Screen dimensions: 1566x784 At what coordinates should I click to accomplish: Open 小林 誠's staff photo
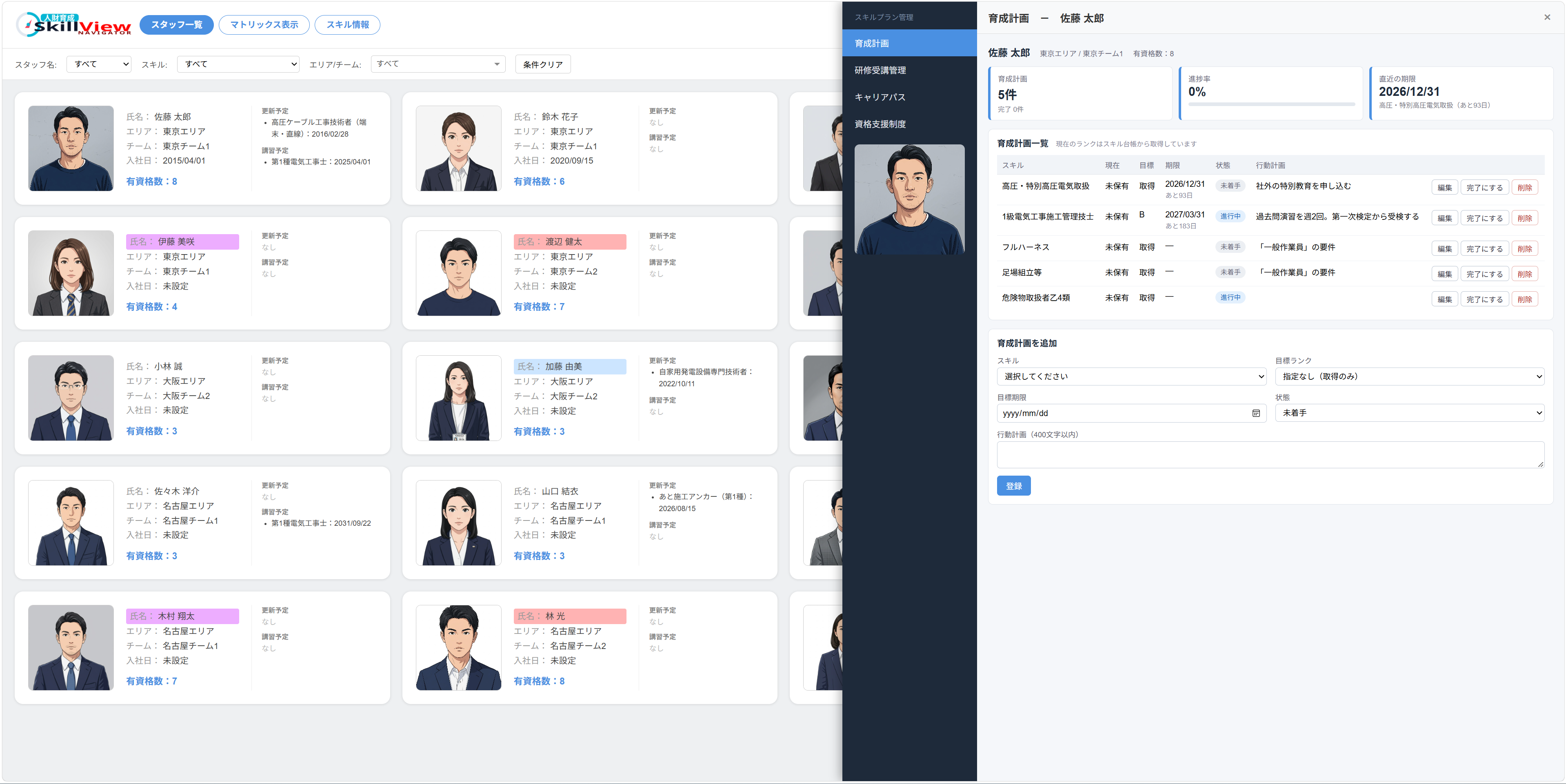71,398
